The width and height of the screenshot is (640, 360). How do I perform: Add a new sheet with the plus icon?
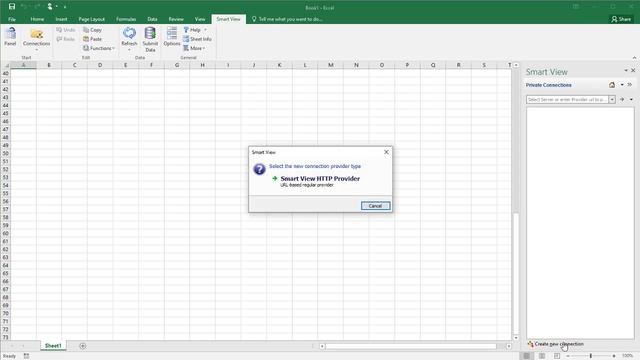82,346
